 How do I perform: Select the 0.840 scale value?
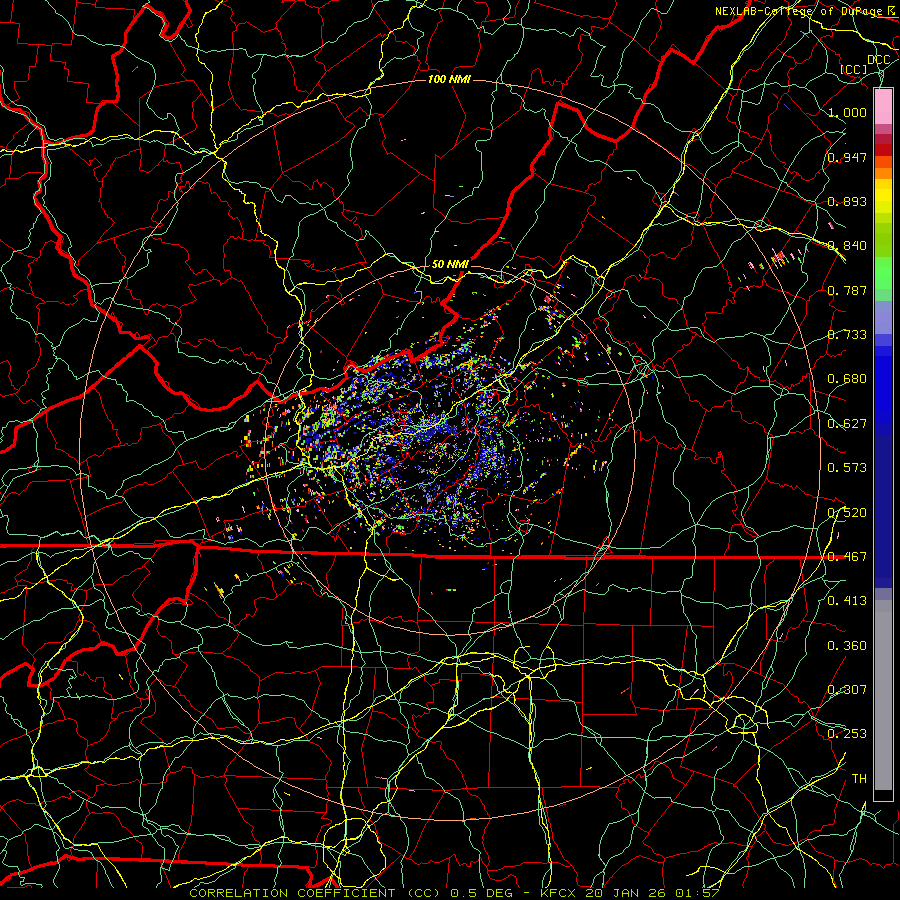(x=847, y=246)
